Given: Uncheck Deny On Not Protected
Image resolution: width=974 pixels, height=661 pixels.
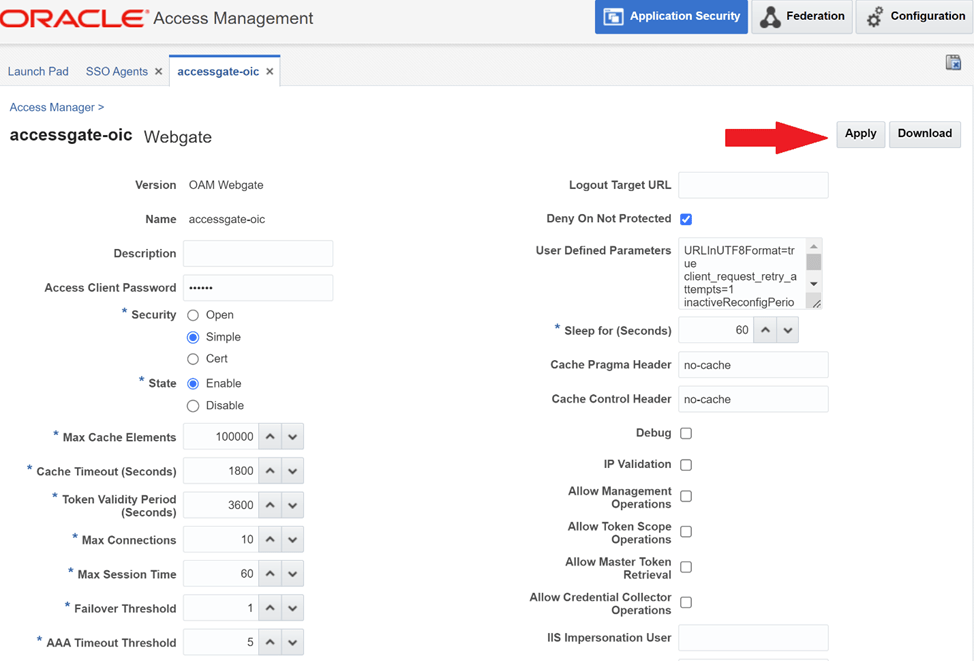Looking at the screenshot, I should [x=686, y=219].
